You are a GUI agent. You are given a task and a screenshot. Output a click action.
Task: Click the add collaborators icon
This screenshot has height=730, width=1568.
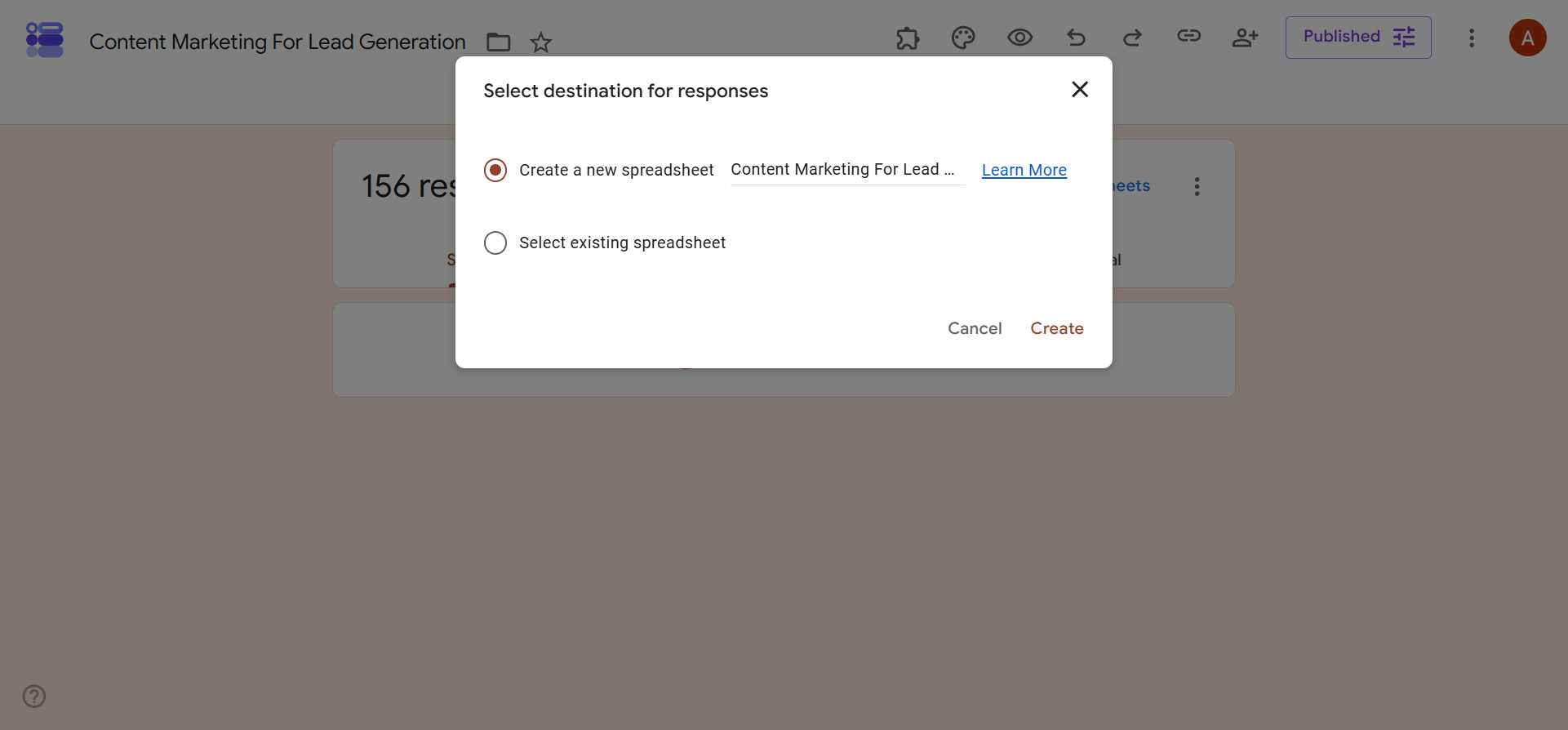tap(1245, 38)
